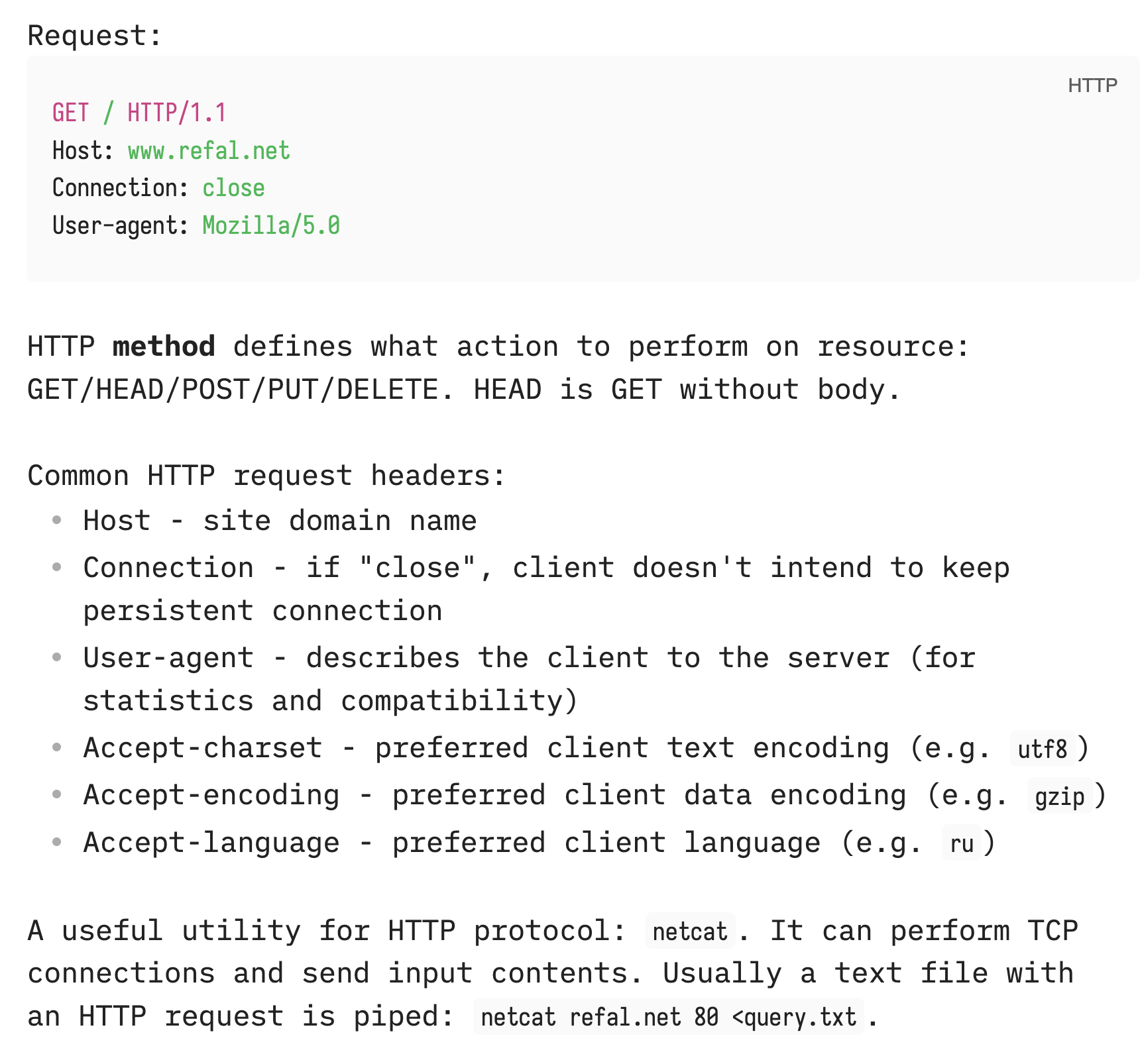
Task: Select the "Host - site domain name" bullet
Action: pyautogui.click(x=280, y=521)
